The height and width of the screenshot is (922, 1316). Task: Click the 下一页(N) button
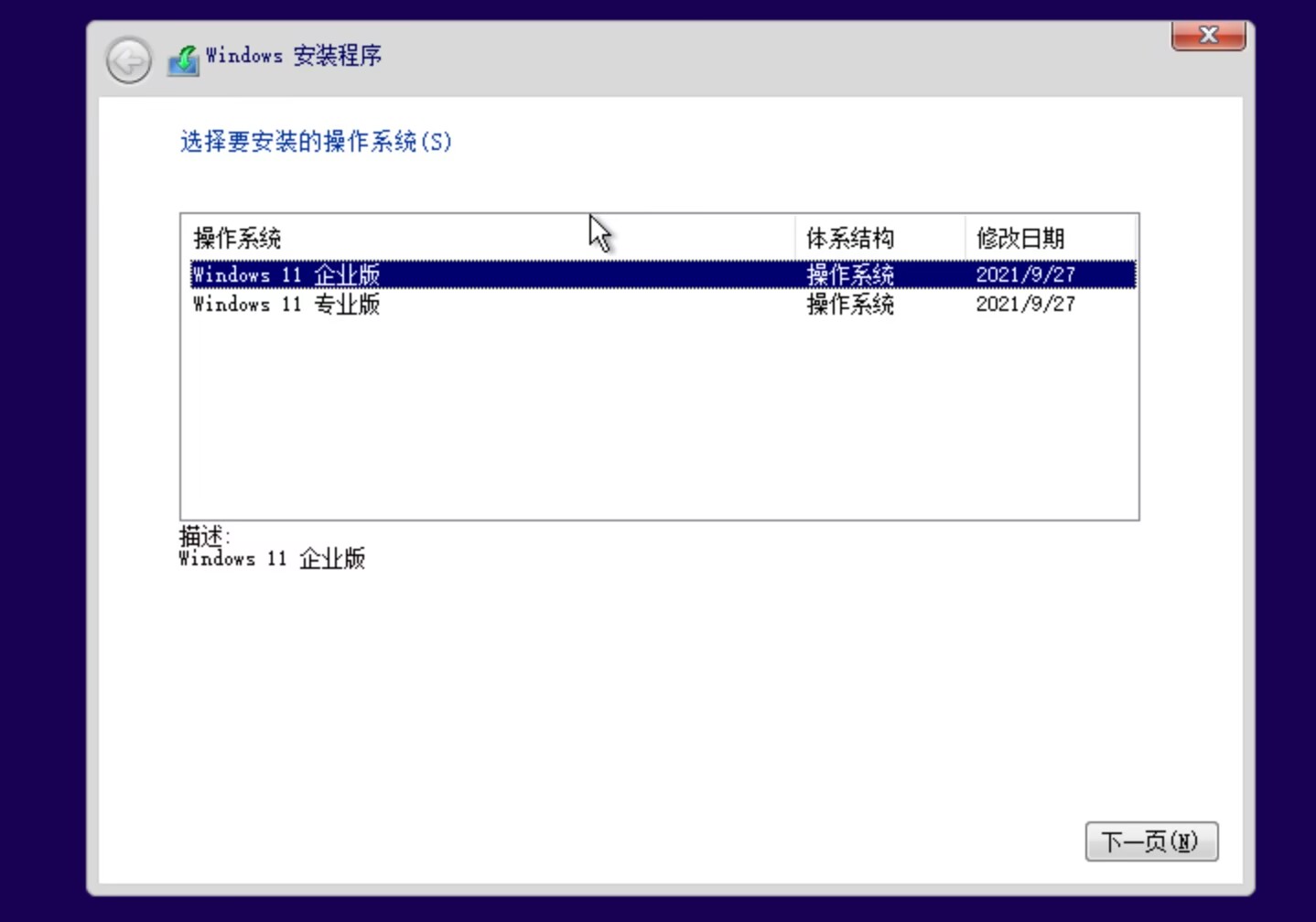[x=1151, y=842]
